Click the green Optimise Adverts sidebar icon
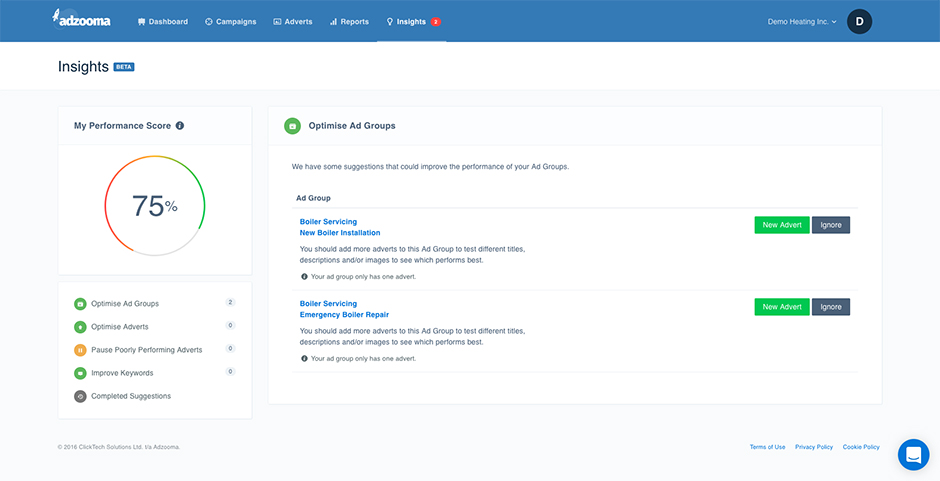This screenshot has width=940, height=481. click(80, 327)
